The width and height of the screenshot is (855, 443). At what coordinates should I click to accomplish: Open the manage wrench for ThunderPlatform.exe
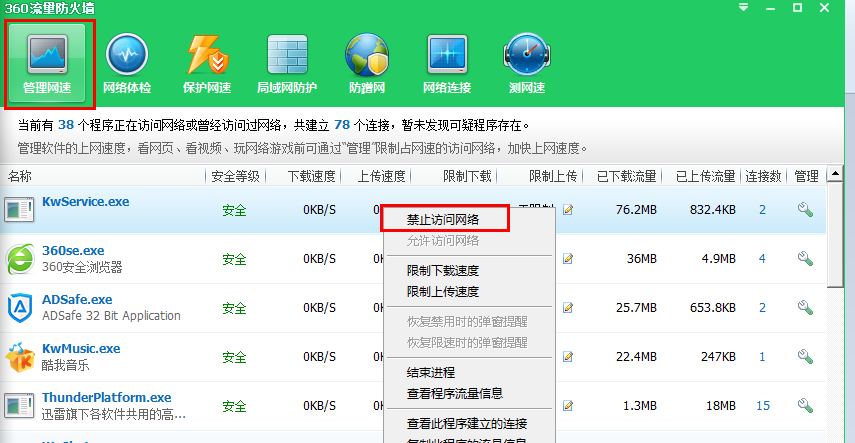pyautogui.click(x=805, y=405)
